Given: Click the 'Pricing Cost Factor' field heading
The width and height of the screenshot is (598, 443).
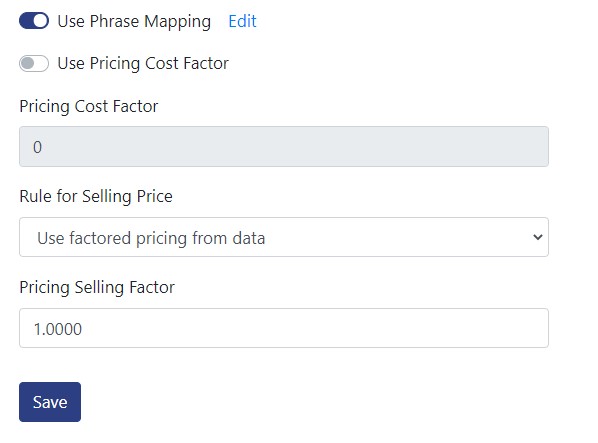Looking at the screenshot, I should pyautogui.click(x=89, y=106).
